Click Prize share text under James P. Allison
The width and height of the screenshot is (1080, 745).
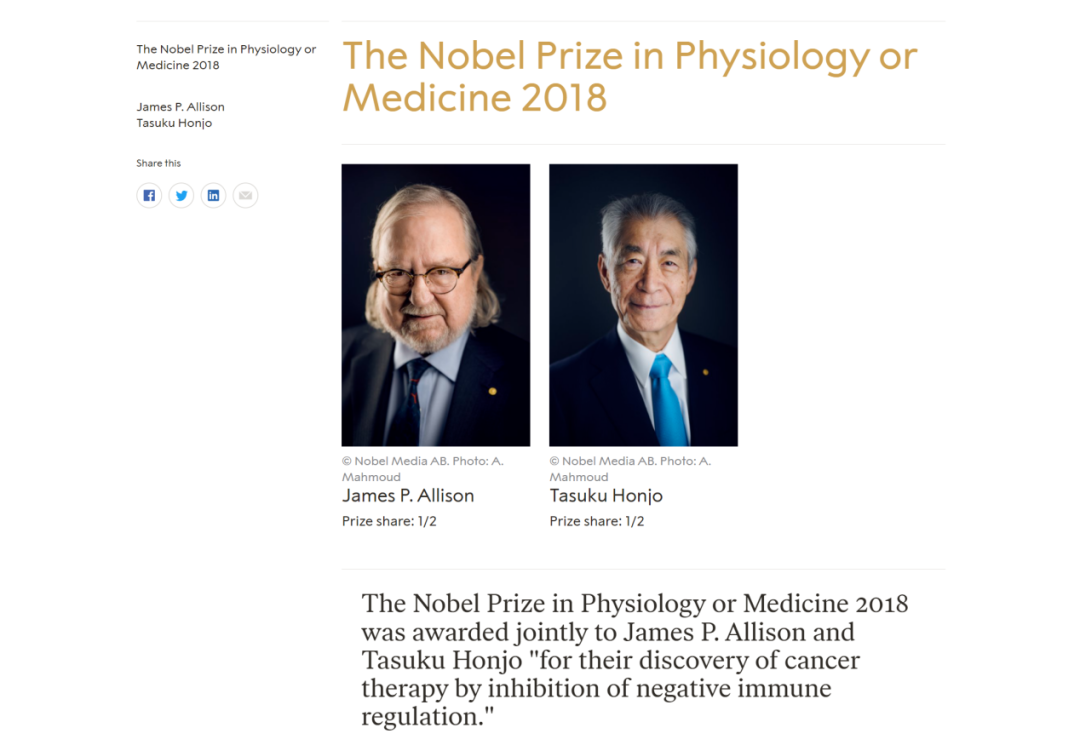pyautogui.click(x=389, y=521)
